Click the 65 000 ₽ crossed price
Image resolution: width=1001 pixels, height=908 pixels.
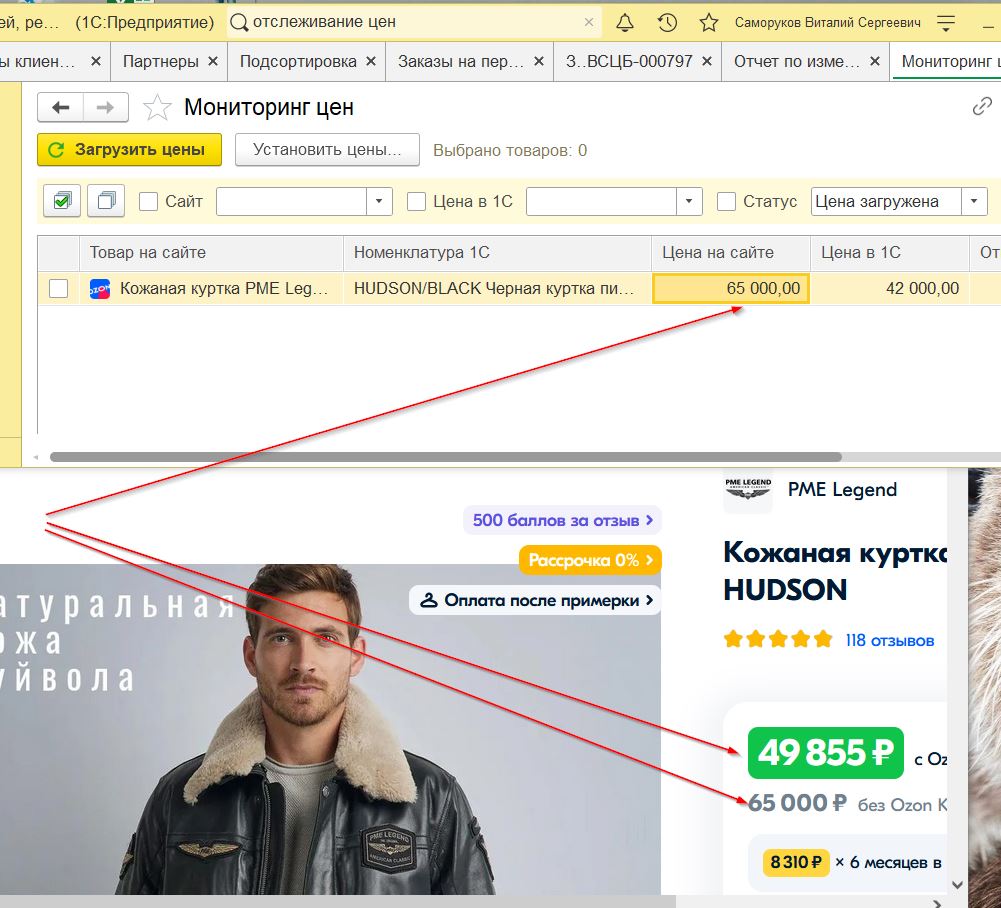coord(797,803)
